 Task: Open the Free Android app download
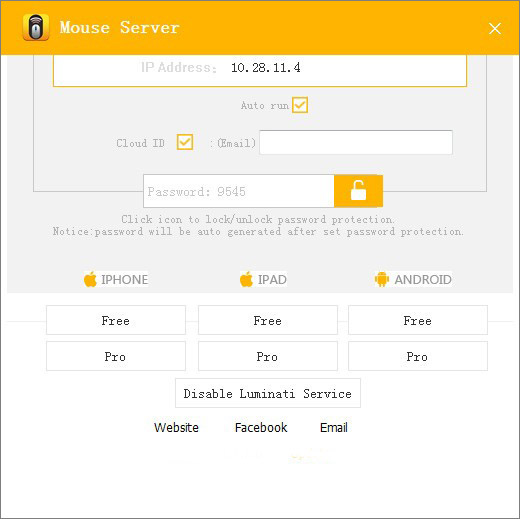click(x=418, y=320)
